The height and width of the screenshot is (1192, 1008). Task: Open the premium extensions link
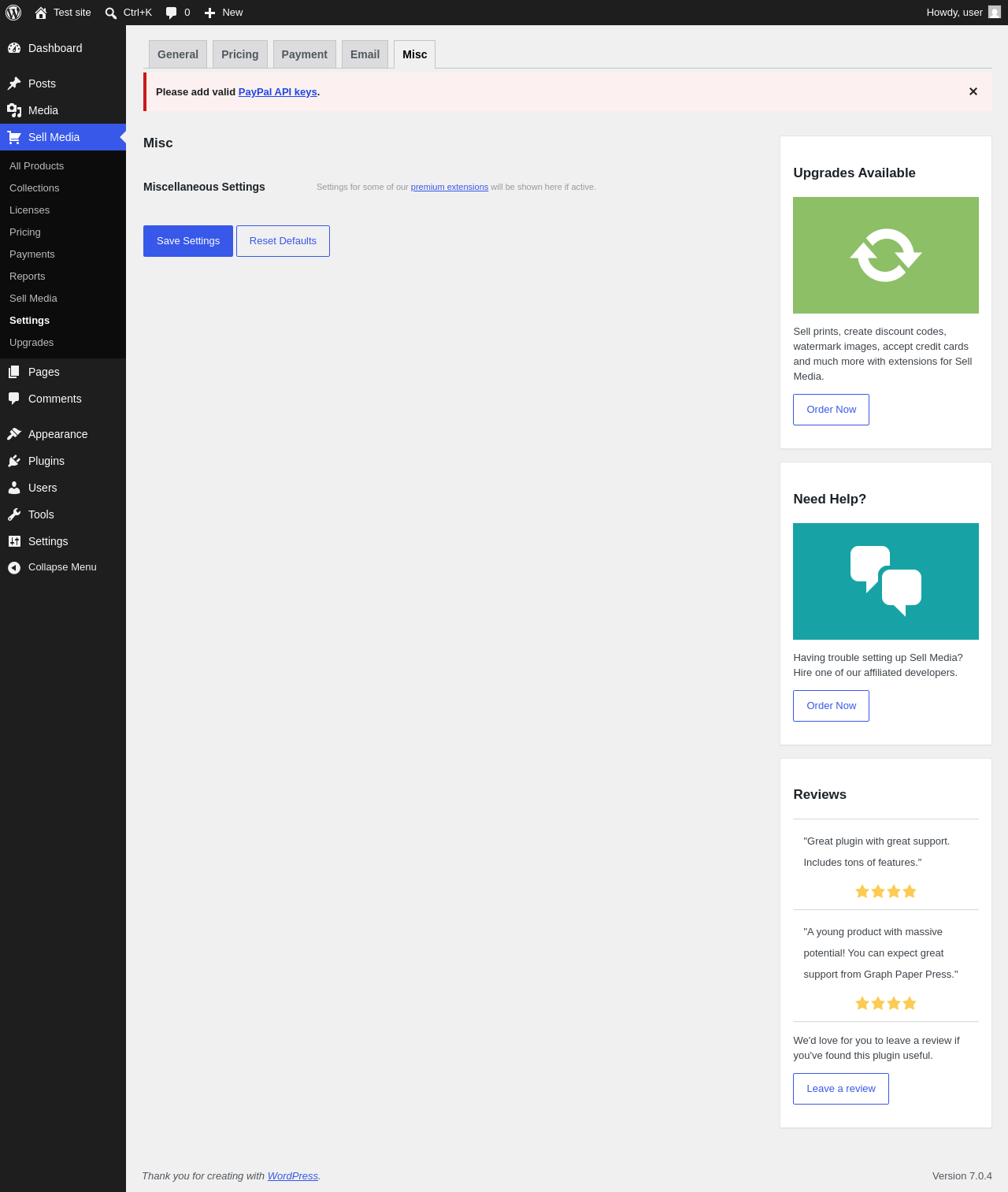(450, 188)
